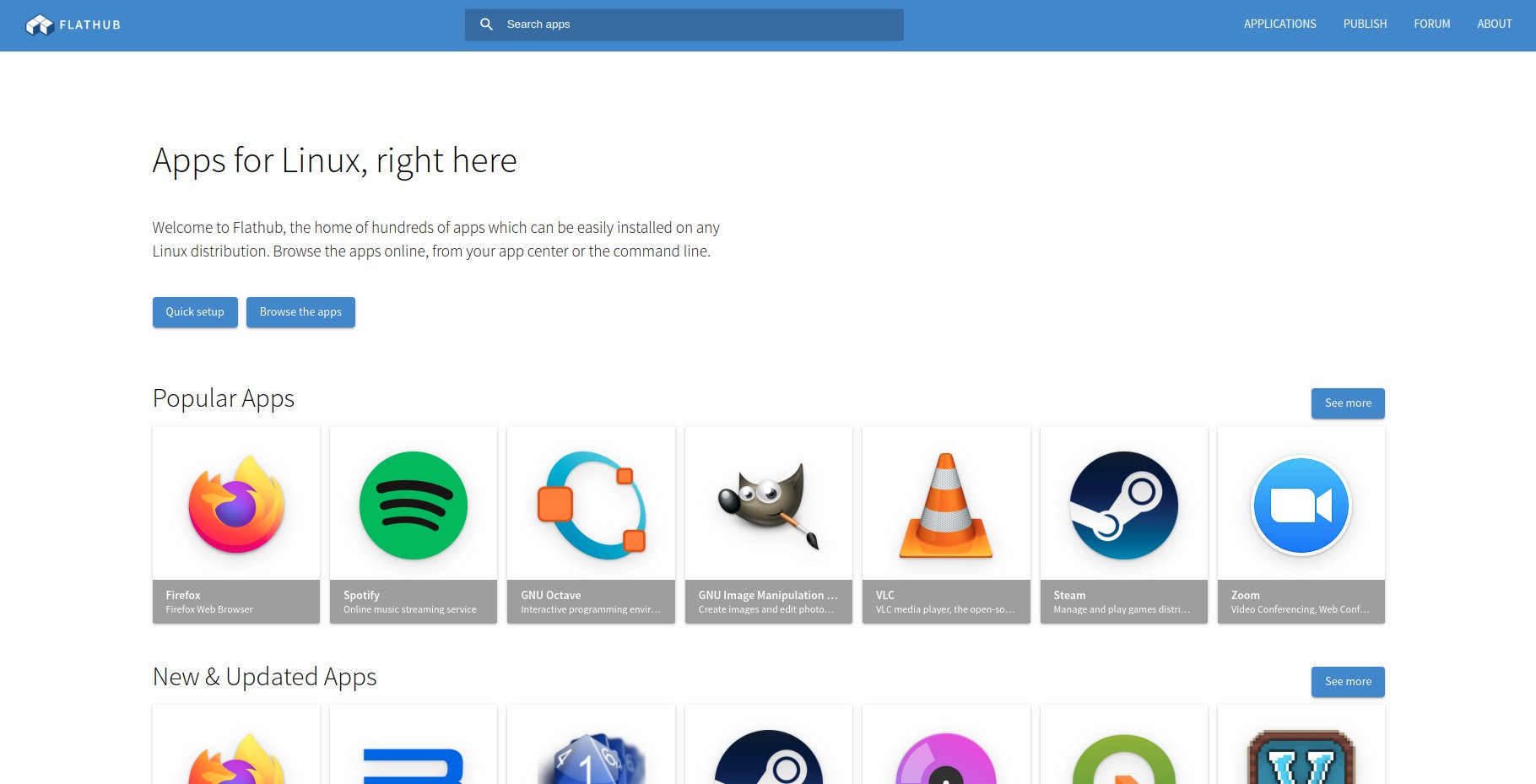Select the purple disc app icon
The width and height of the screenshot is (1536, 784).
point(946,758)
